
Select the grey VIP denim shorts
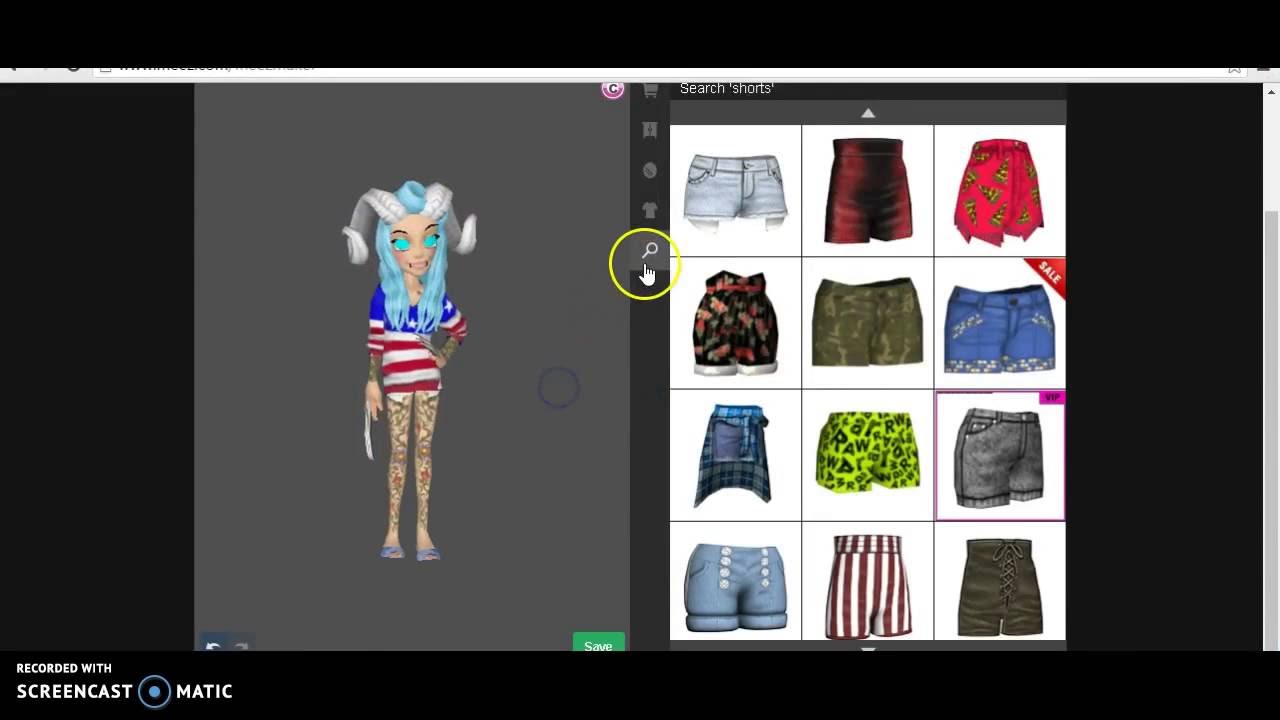point(999,455)
